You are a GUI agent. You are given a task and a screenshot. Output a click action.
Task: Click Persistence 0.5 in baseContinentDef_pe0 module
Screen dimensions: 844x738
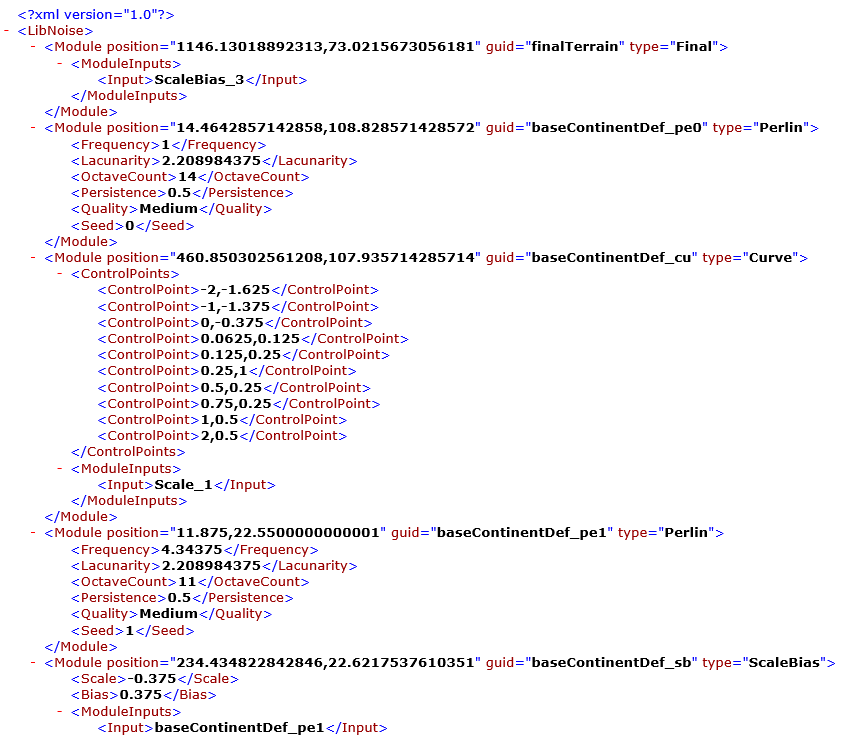tap(182, 193)
